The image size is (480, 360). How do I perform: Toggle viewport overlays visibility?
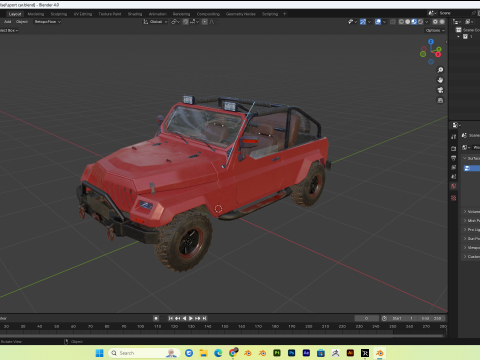coord(378,22)
